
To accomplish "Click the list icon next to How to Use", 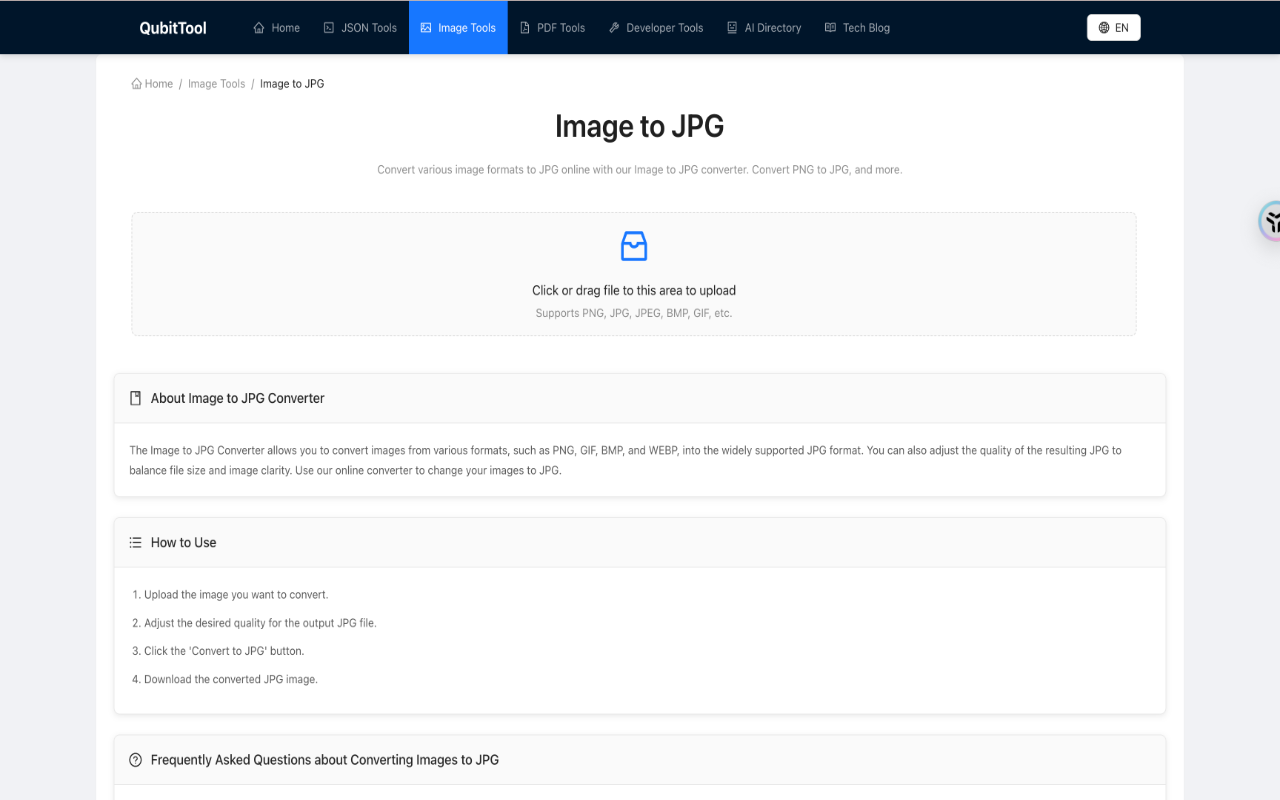I will [x=134, y=541].
